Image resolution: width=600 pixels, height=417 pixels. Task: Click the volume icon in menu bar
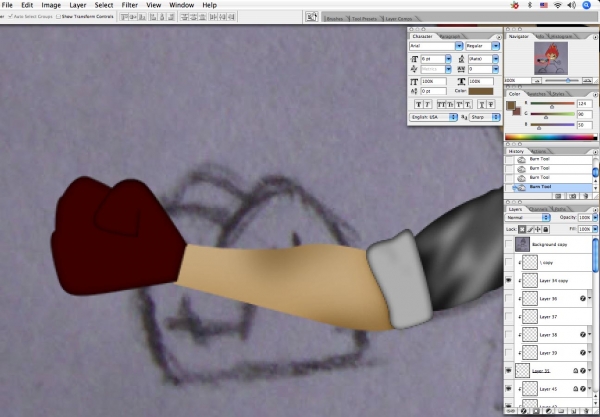coord(572,5)
